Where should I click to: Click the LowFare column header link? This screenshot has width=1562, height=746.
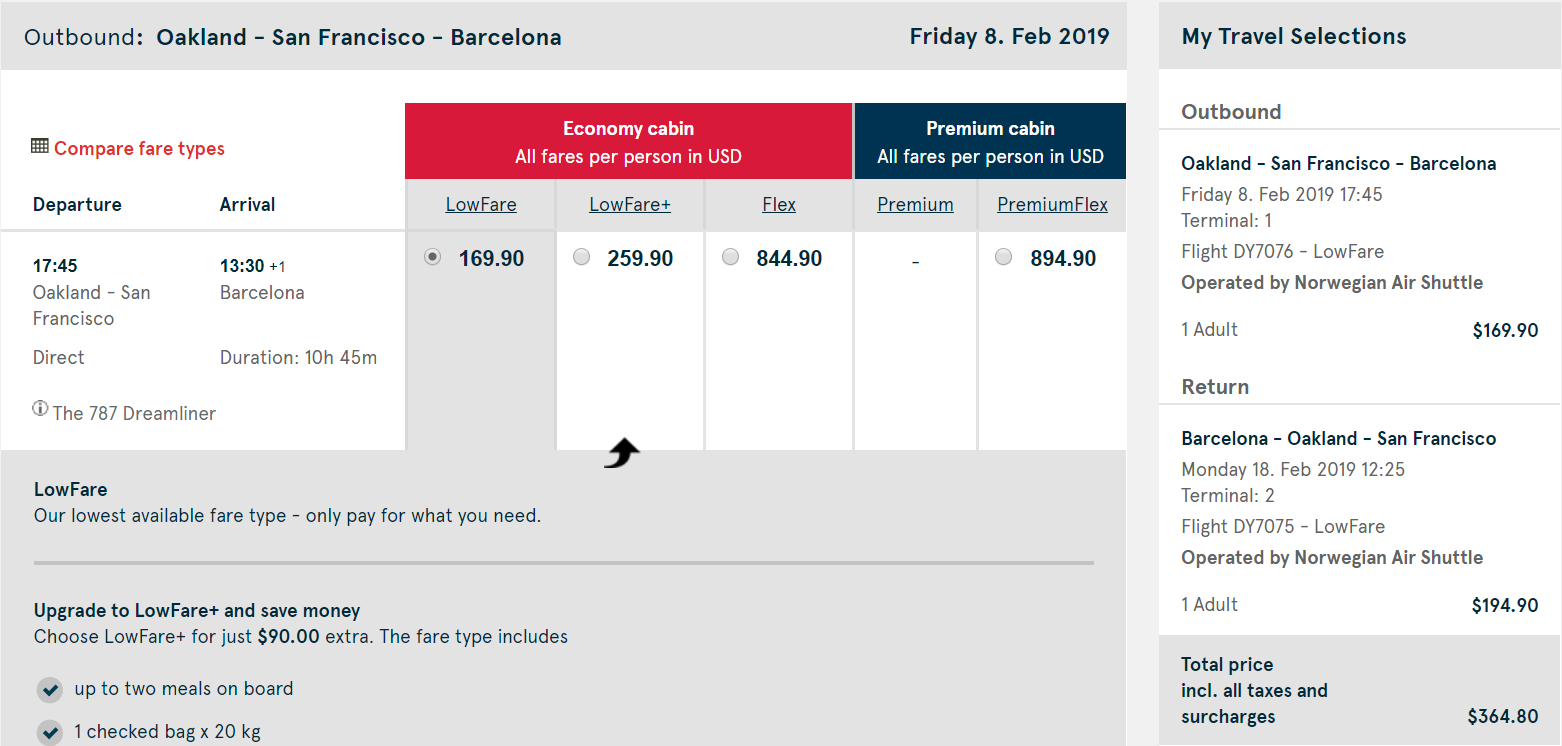[x=481, y=205]
